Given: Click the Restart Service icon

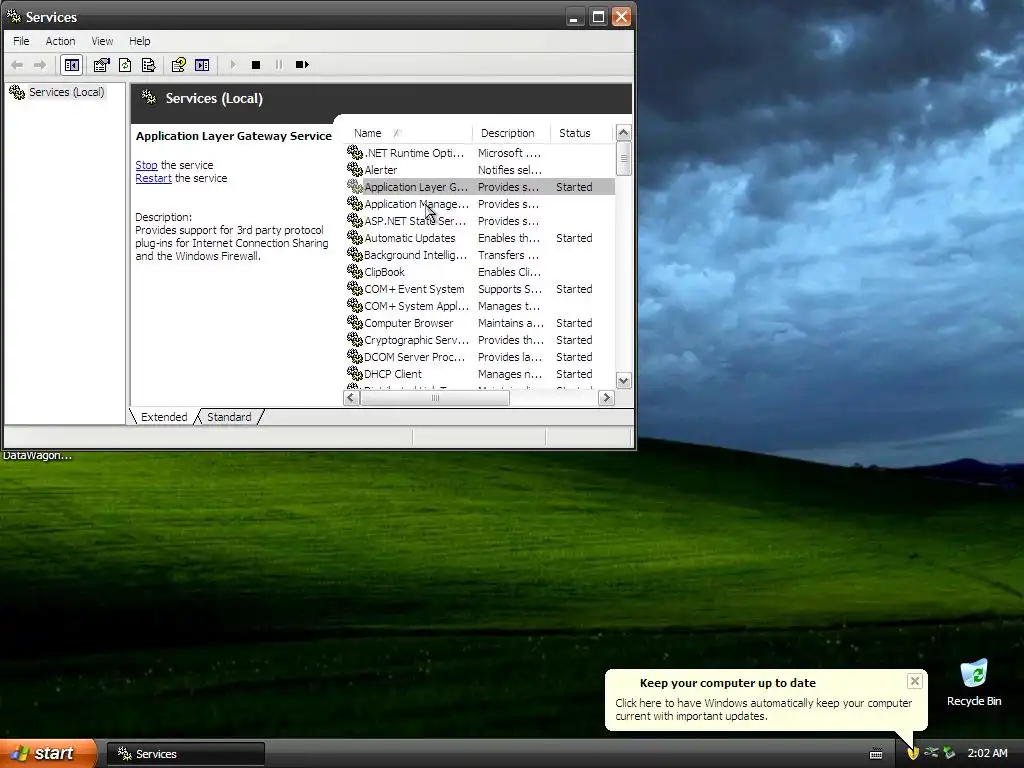Looking at the screenshot, I should tap(302, 65).
